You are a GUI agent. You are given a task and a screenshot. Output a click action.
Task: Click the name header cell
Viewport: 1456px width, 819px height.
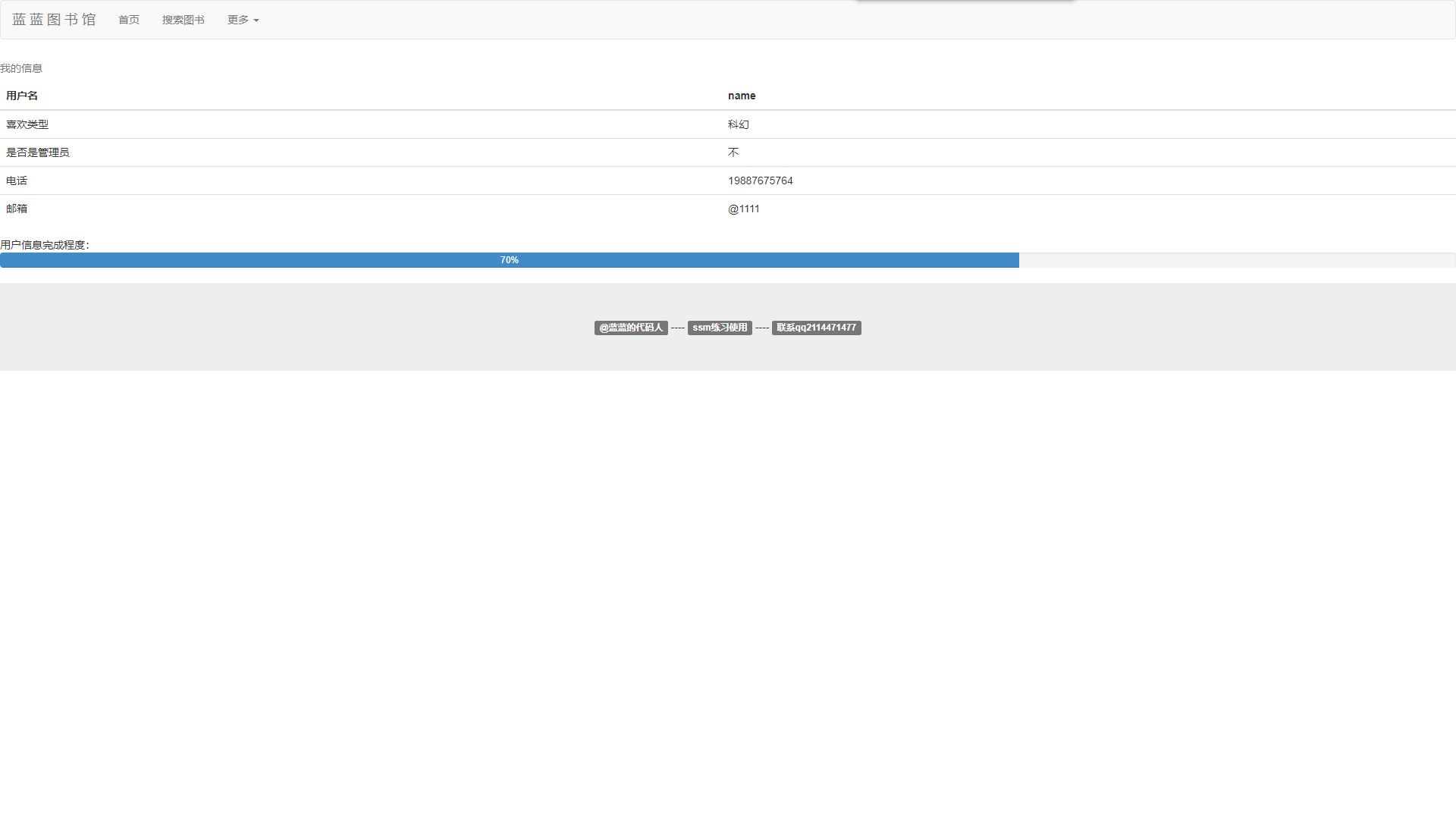742,96
